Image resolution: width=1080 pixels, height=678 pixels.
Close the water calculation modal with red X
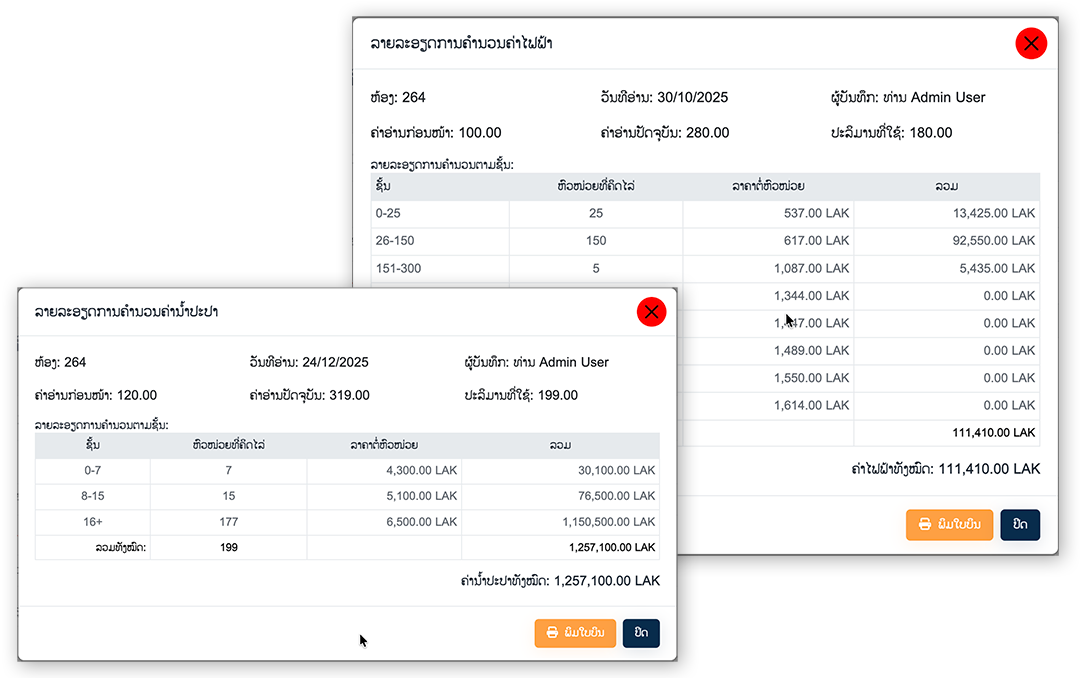click(x=651, y=312)
